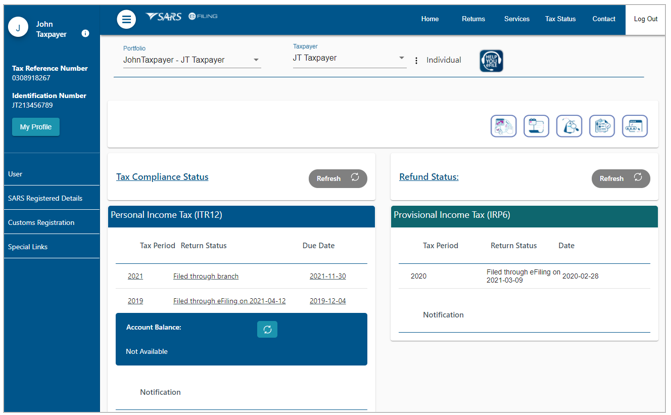
Task: Click the Not Available account balance text
Action: [x=147, y=352]
